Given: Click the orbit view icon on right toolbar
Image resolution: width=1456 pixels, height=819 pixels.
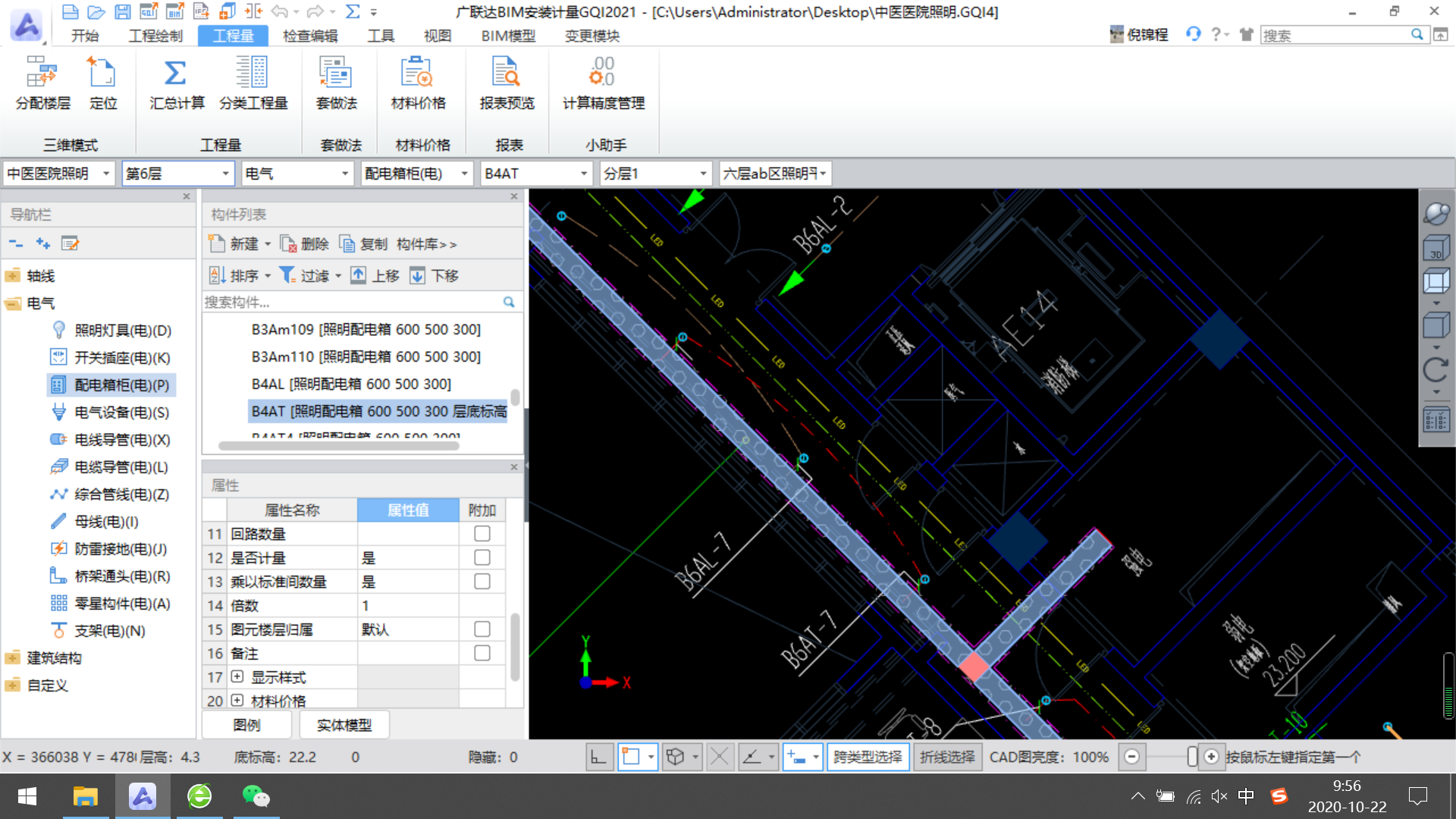Looking at the screenshot, I should pos(1436,214).
